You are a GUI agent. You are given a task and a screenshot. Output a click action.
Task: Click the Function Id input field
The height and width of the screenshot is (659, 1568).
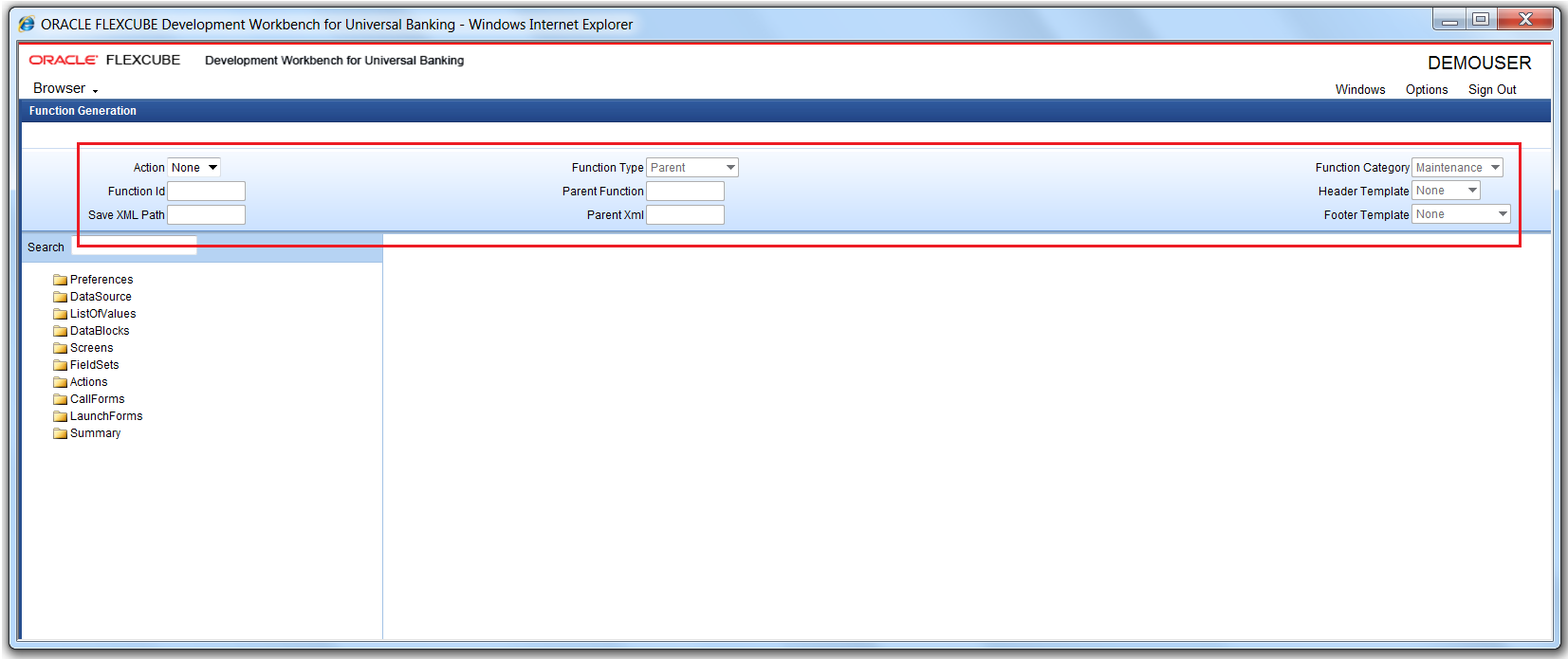[x=207, y=192]
